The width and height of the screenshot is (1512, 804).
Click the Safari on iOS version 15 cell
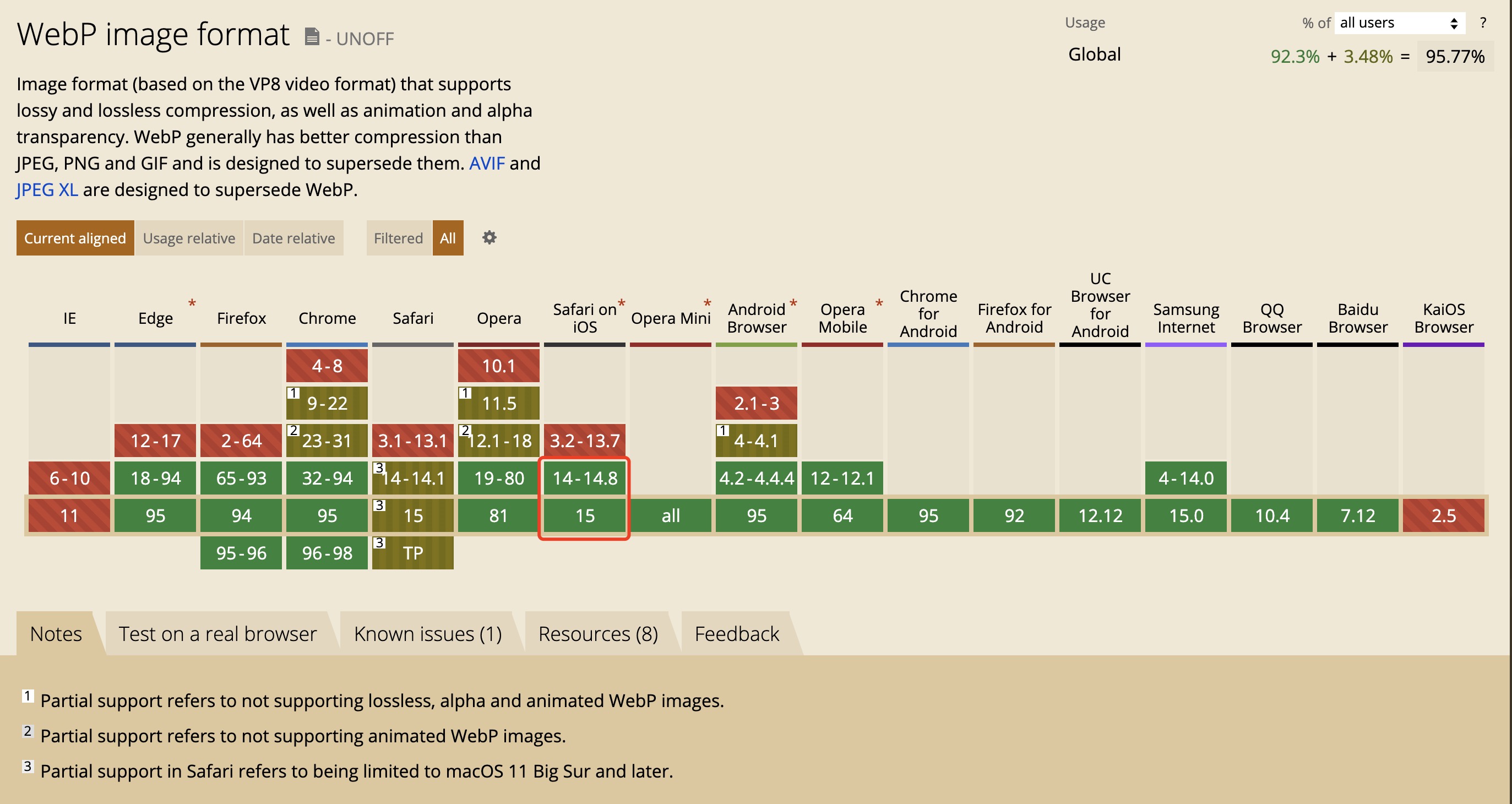click(584, 515)
